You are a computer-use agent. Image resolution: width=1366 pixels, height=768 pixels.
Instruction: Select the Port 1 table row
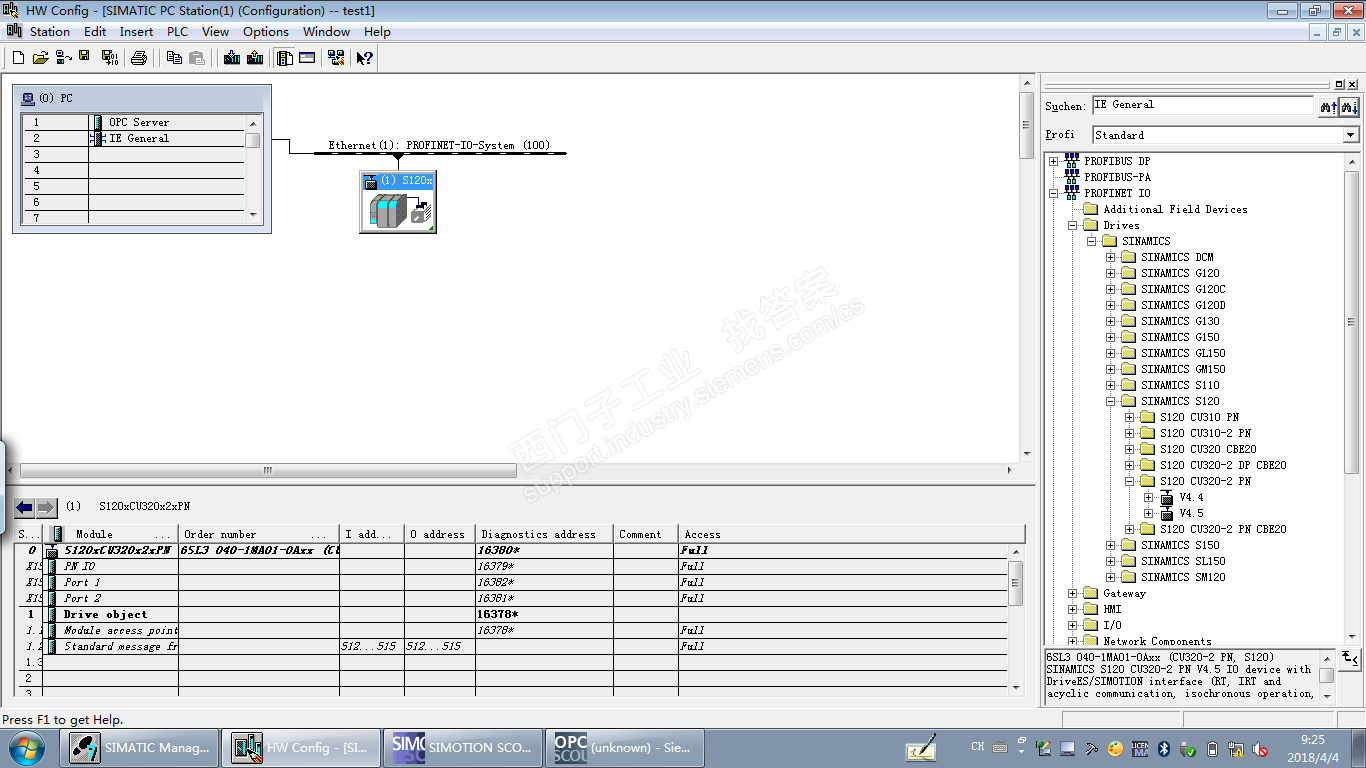click(x=511, y=582)
